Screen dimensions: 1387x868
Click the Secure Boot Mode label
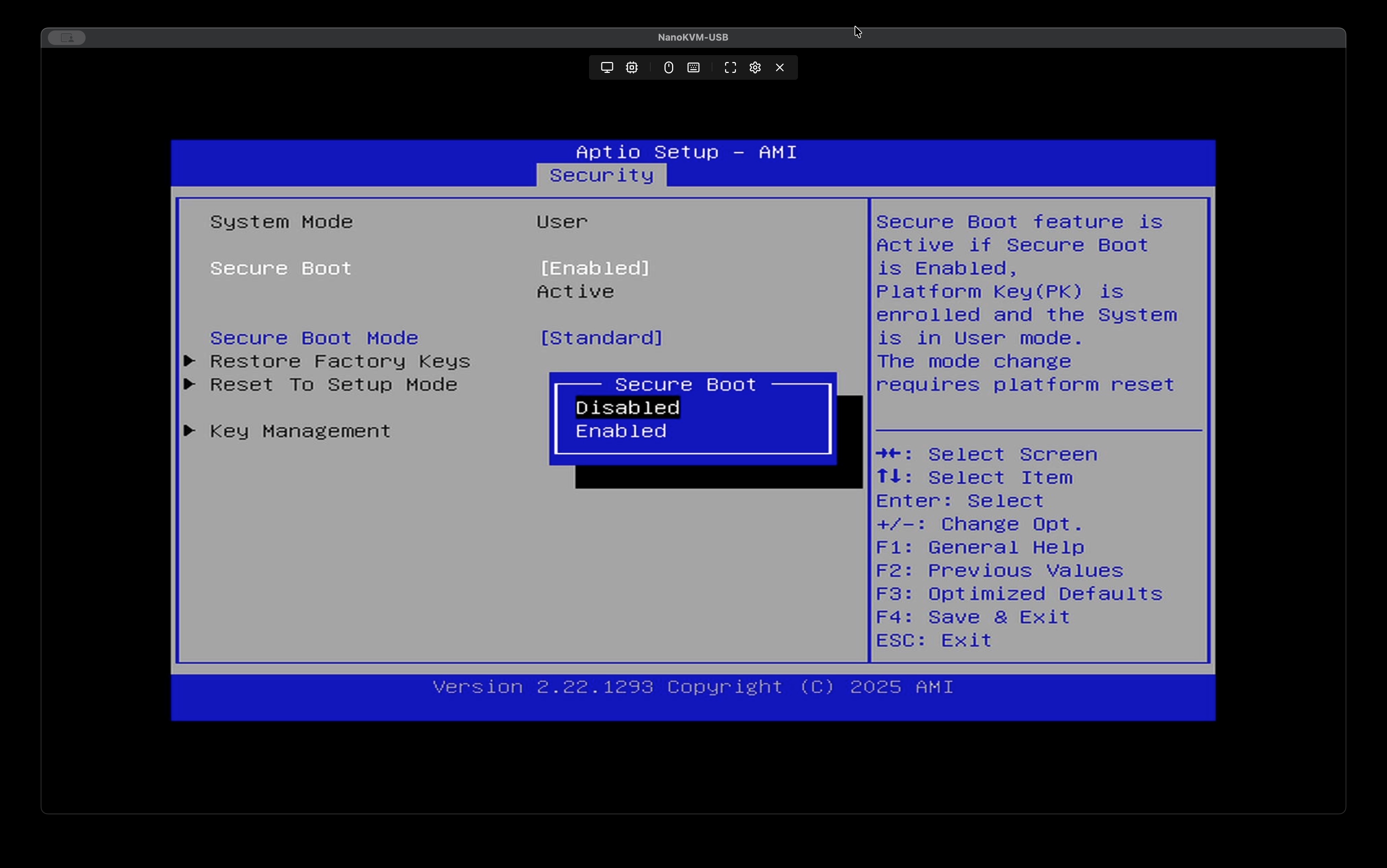[314, 338]
